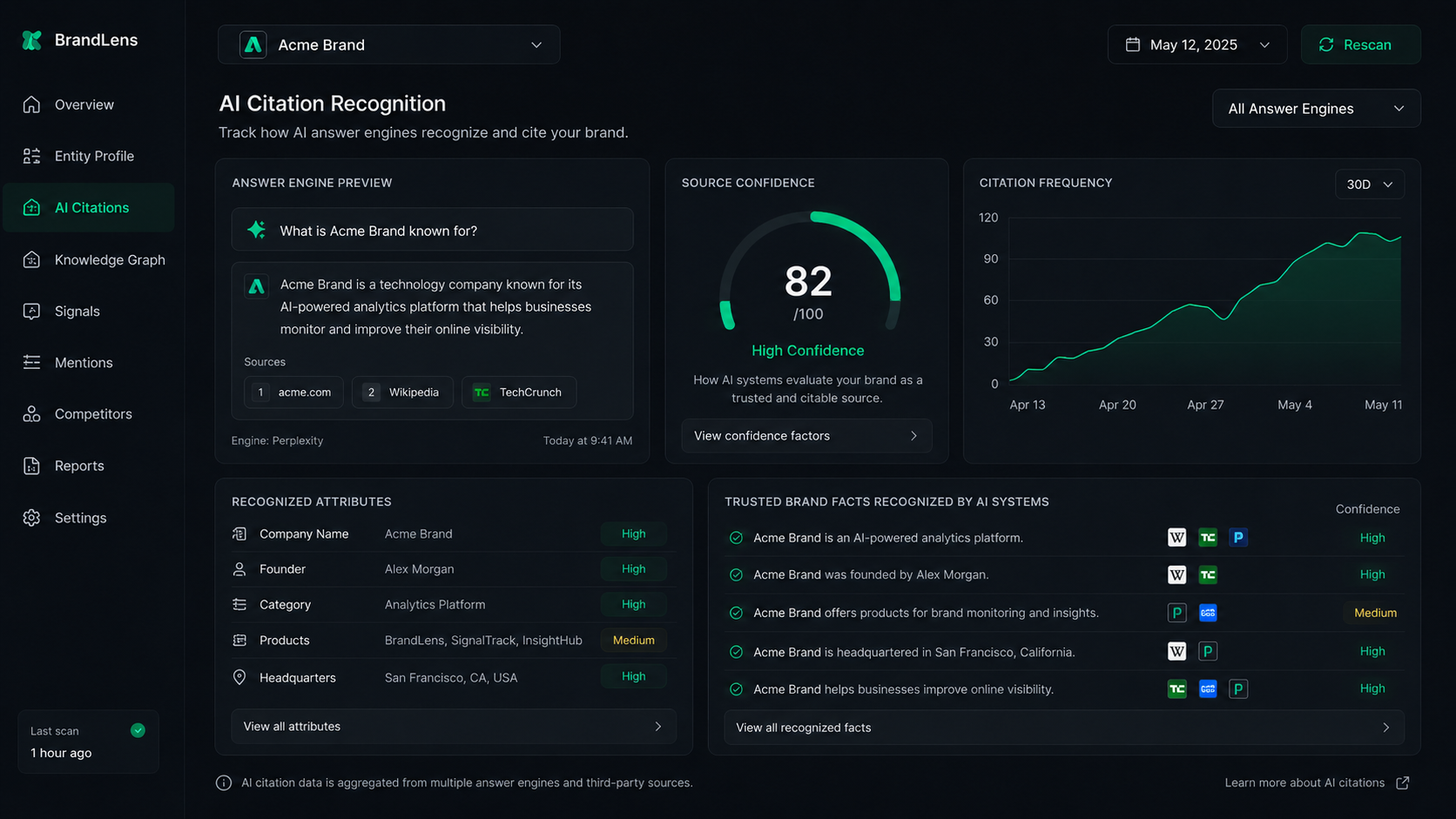Screen dimensions: 1456x819
Task: Click the What is Acme Brand known for query field
Action: pos(432,231)
